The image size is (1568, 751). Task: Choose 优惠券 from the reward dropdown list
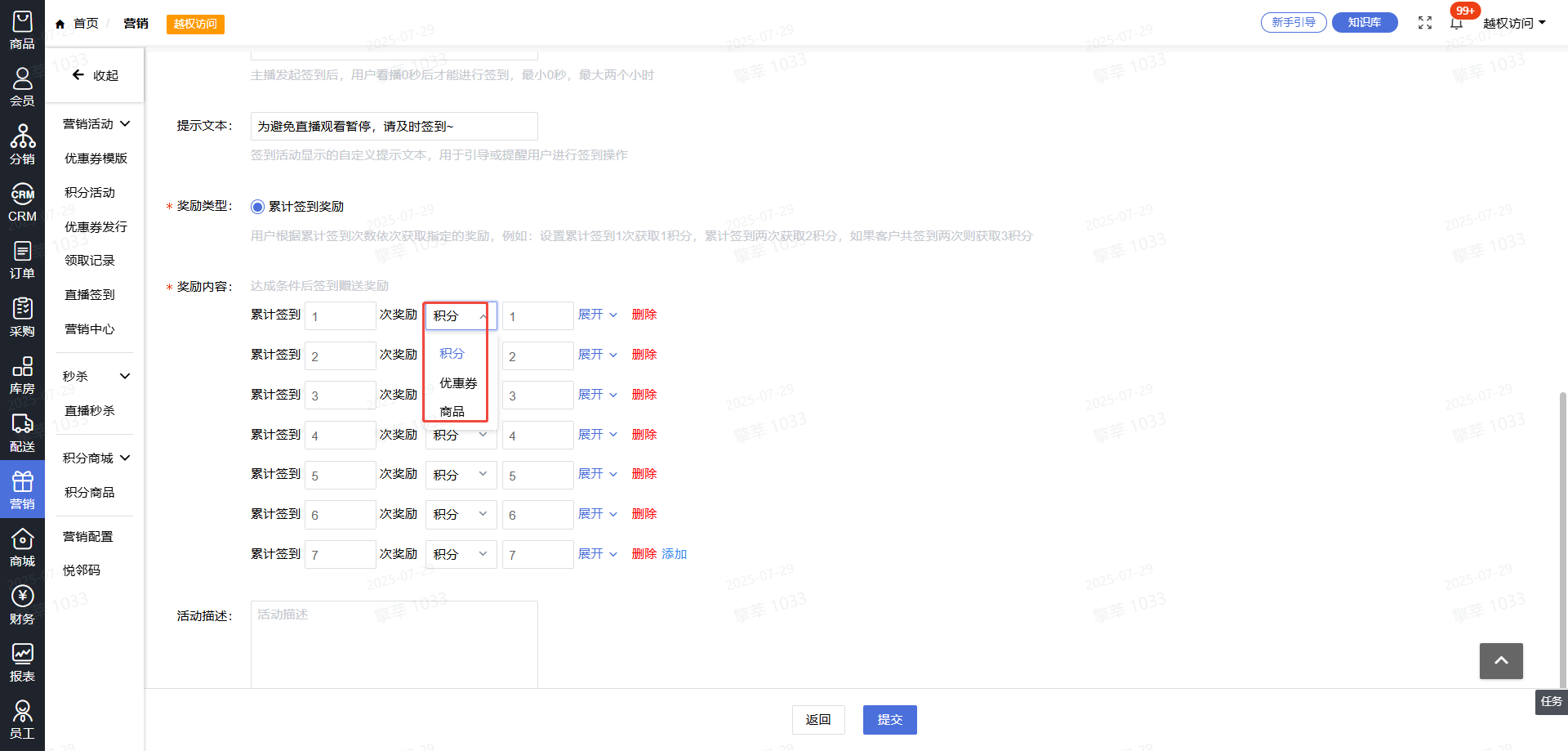point(458,383)
